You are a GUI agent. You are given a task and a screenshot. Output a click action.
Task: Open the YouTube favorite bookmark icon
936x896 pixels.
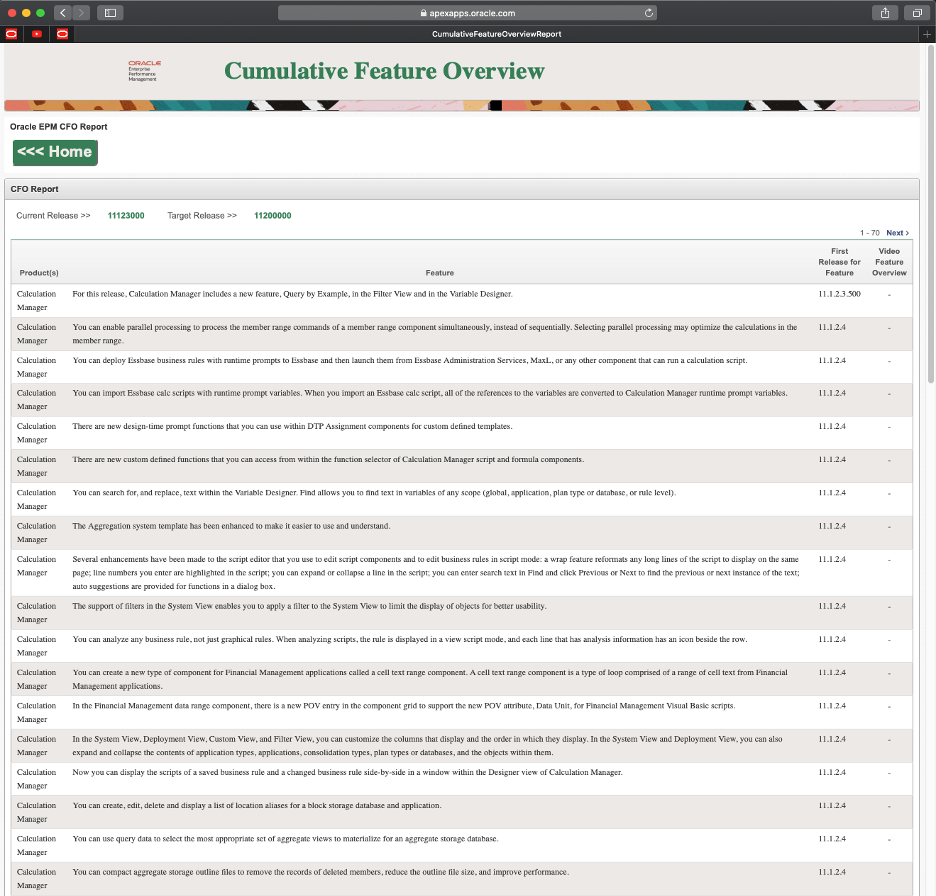coord(37,34)
